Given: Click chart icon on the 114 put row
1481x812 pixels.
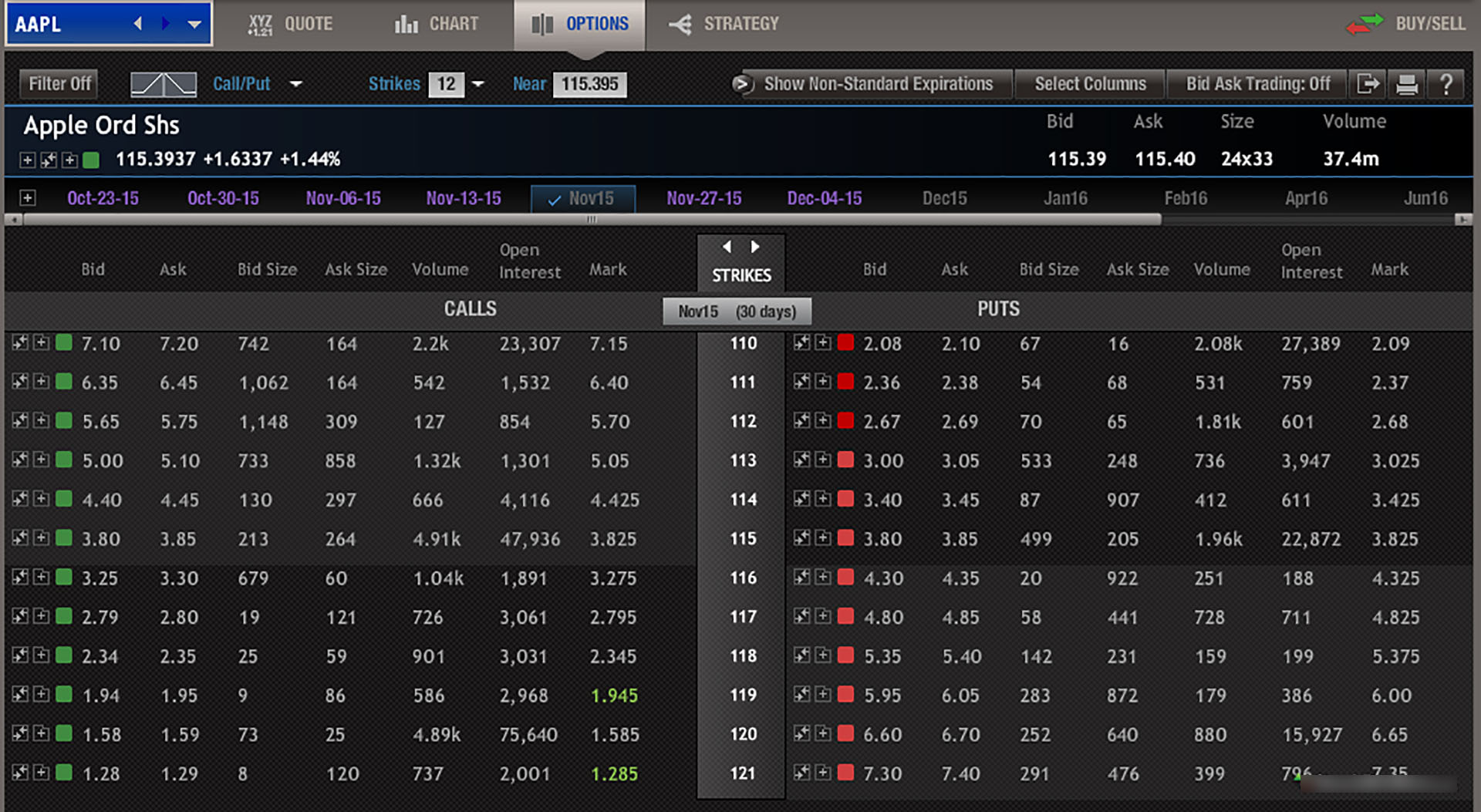Looking at the screenshot, I should click(801, 499).
